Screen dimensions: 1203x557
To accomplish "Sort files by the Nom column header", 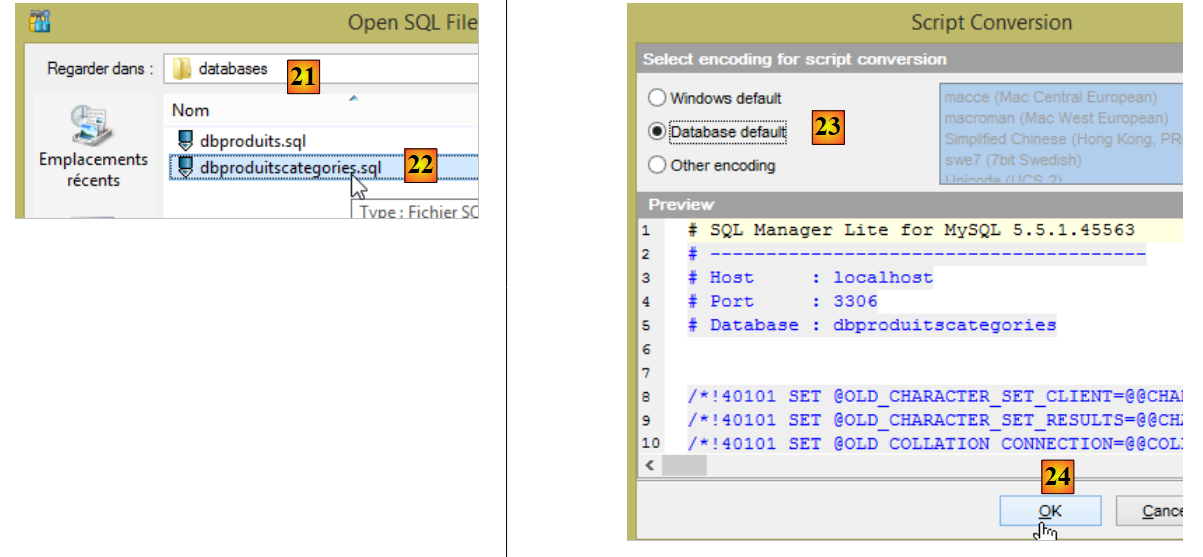I will [x=191, y=110].
